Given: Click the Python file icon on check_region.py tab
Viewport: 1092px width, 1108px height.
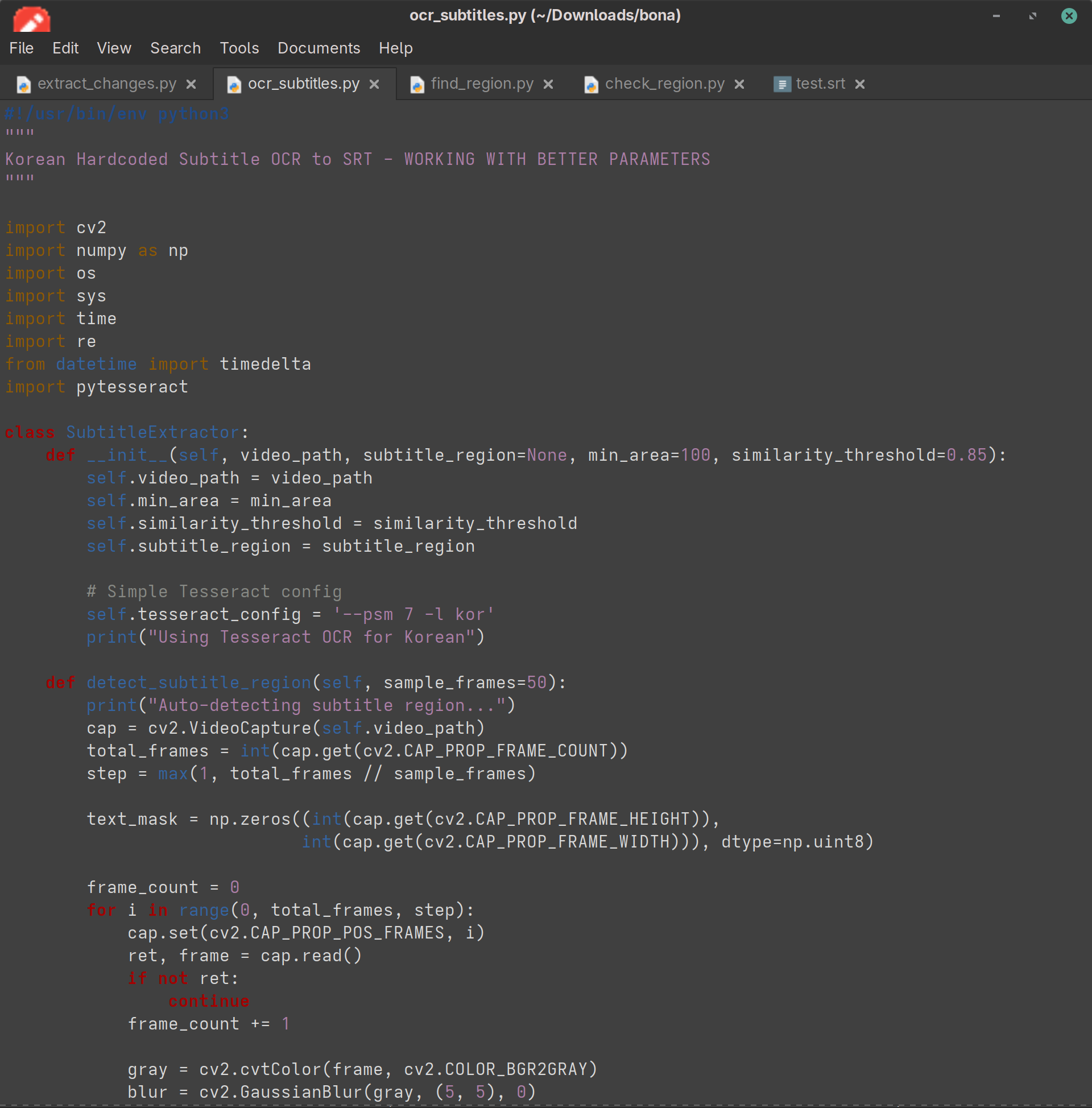Looking at the screenshot, I should [x=591, y=84].
